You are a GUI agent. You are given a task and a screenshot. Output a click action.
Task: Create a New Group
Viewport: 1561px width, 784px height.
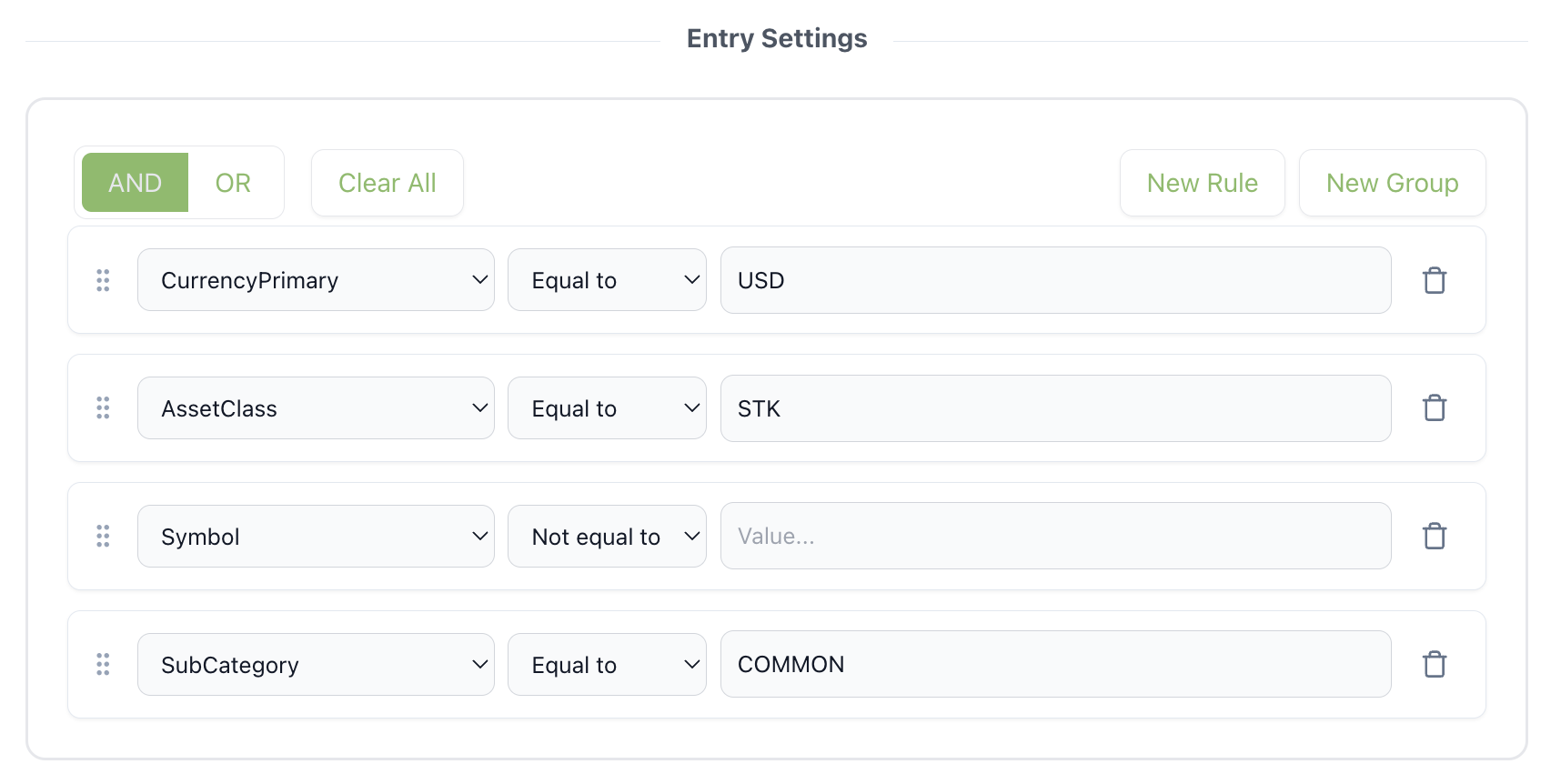(1392, 182)
